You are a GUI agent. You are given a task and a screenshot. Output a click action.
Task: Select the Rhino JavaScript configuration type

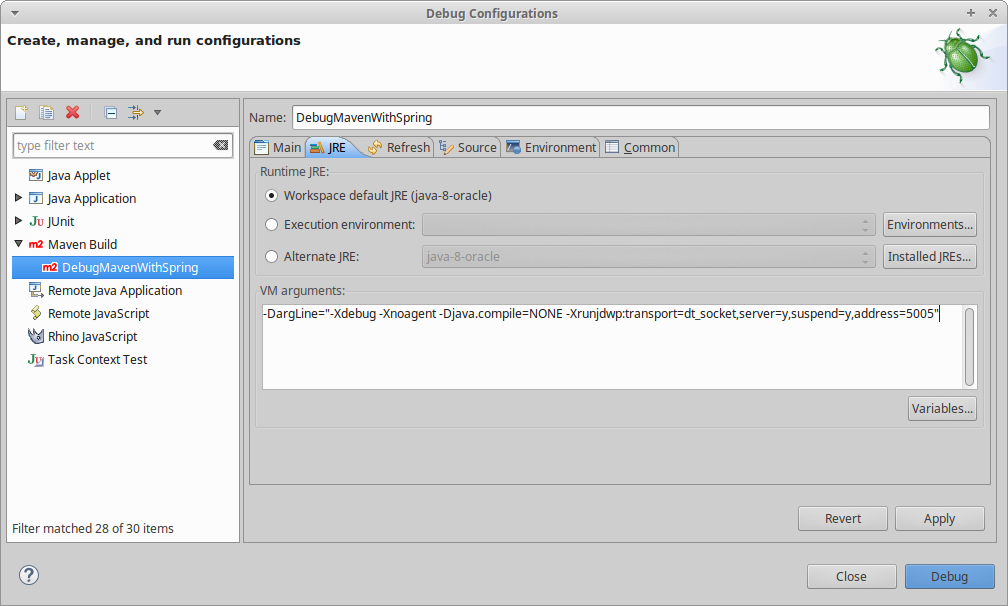(92, 337)
